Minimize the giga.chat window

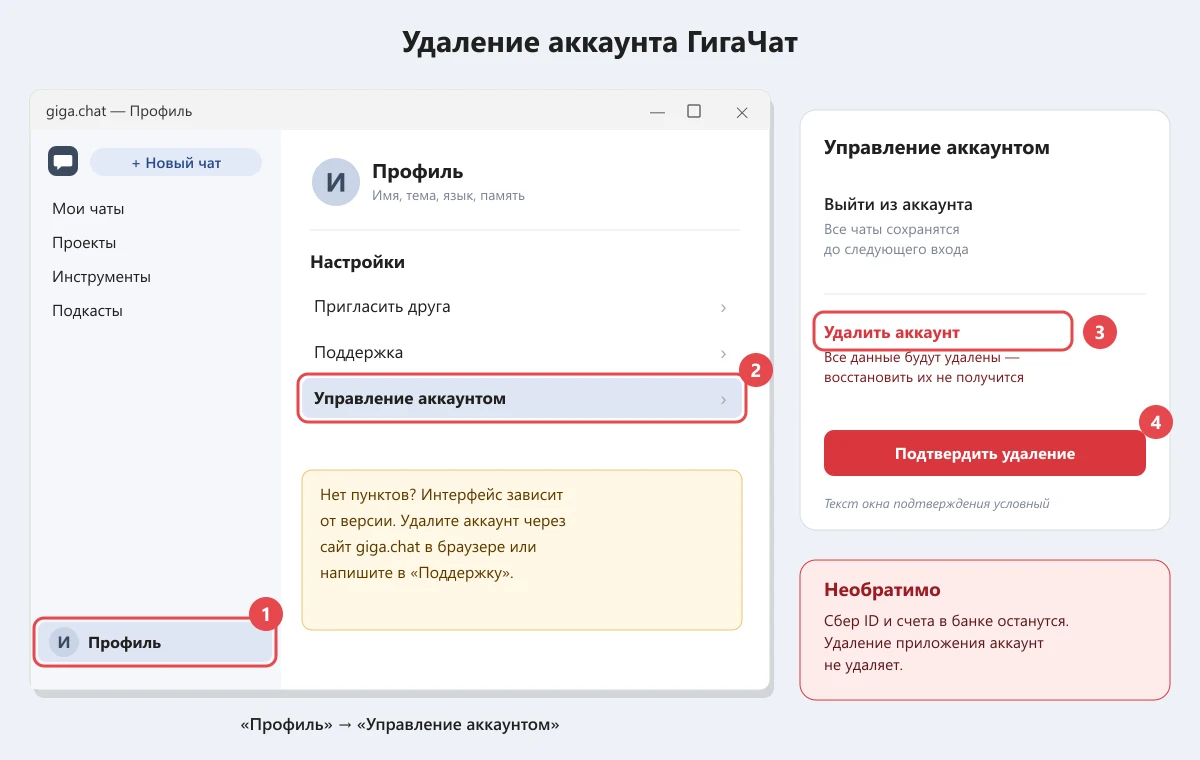[x=657, y=112]
